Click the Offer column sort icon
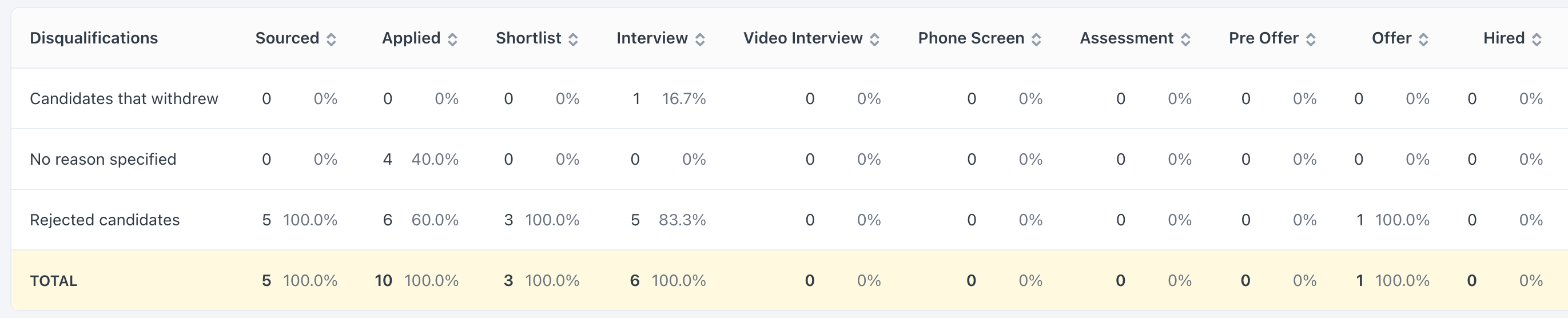Screen dimensions: 1568x318 click(1423, 39)
